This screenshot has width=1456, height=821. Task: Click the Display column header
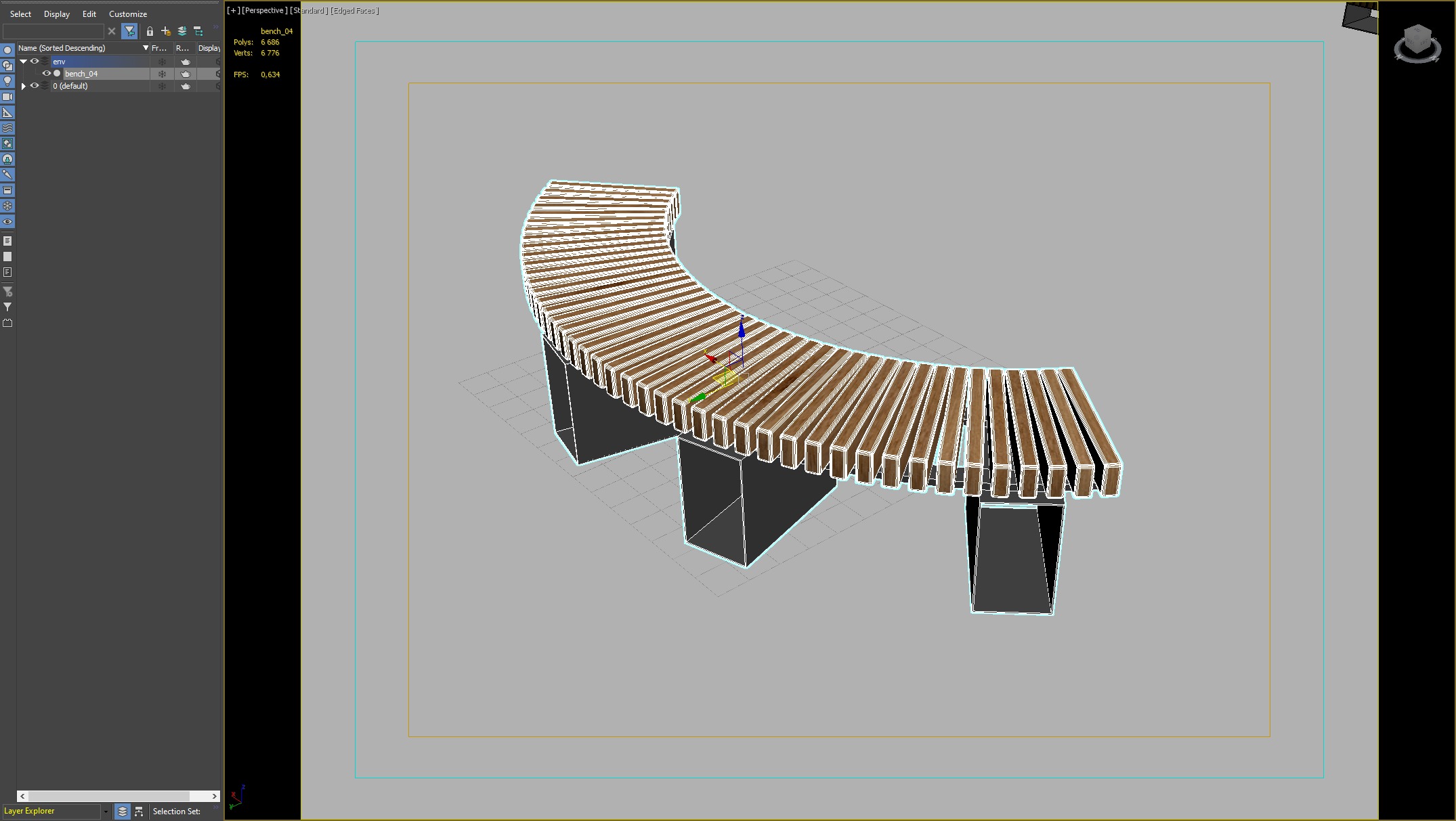[209, 48]
